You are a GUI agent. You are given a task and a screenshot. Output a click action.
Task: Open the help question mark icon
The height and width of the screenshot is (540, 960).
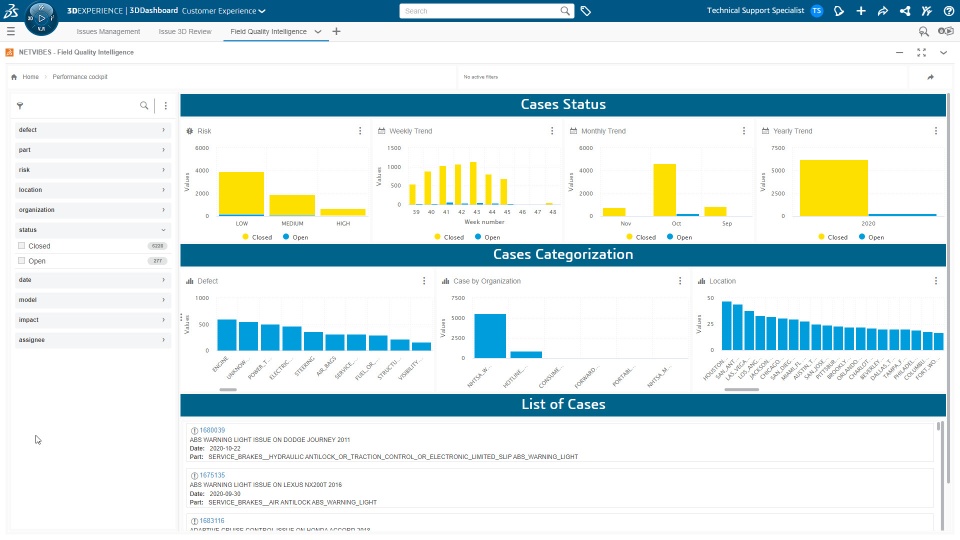[948, 10]
